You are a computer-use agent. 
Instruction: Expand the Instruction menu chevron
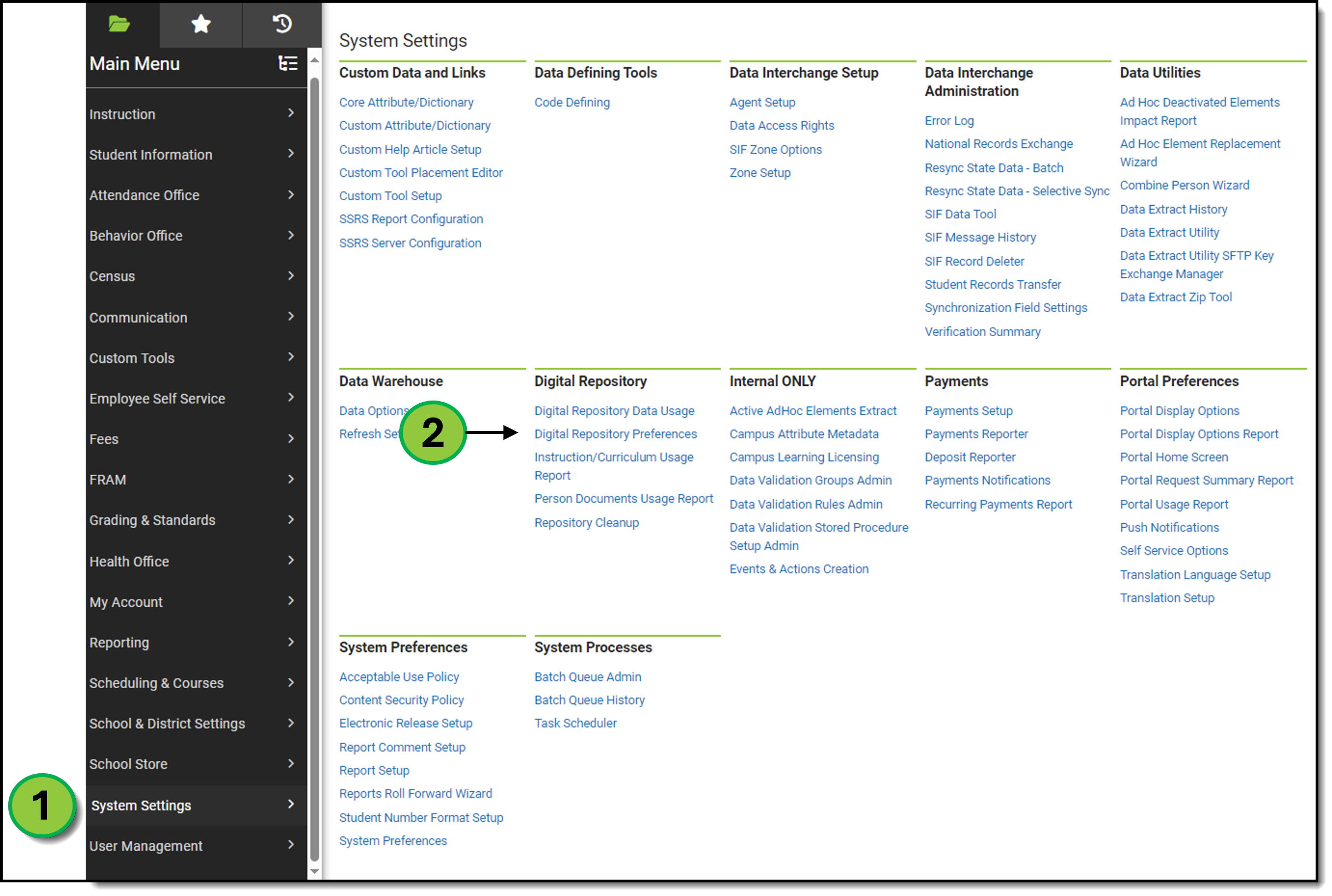(x=291, y=113)
